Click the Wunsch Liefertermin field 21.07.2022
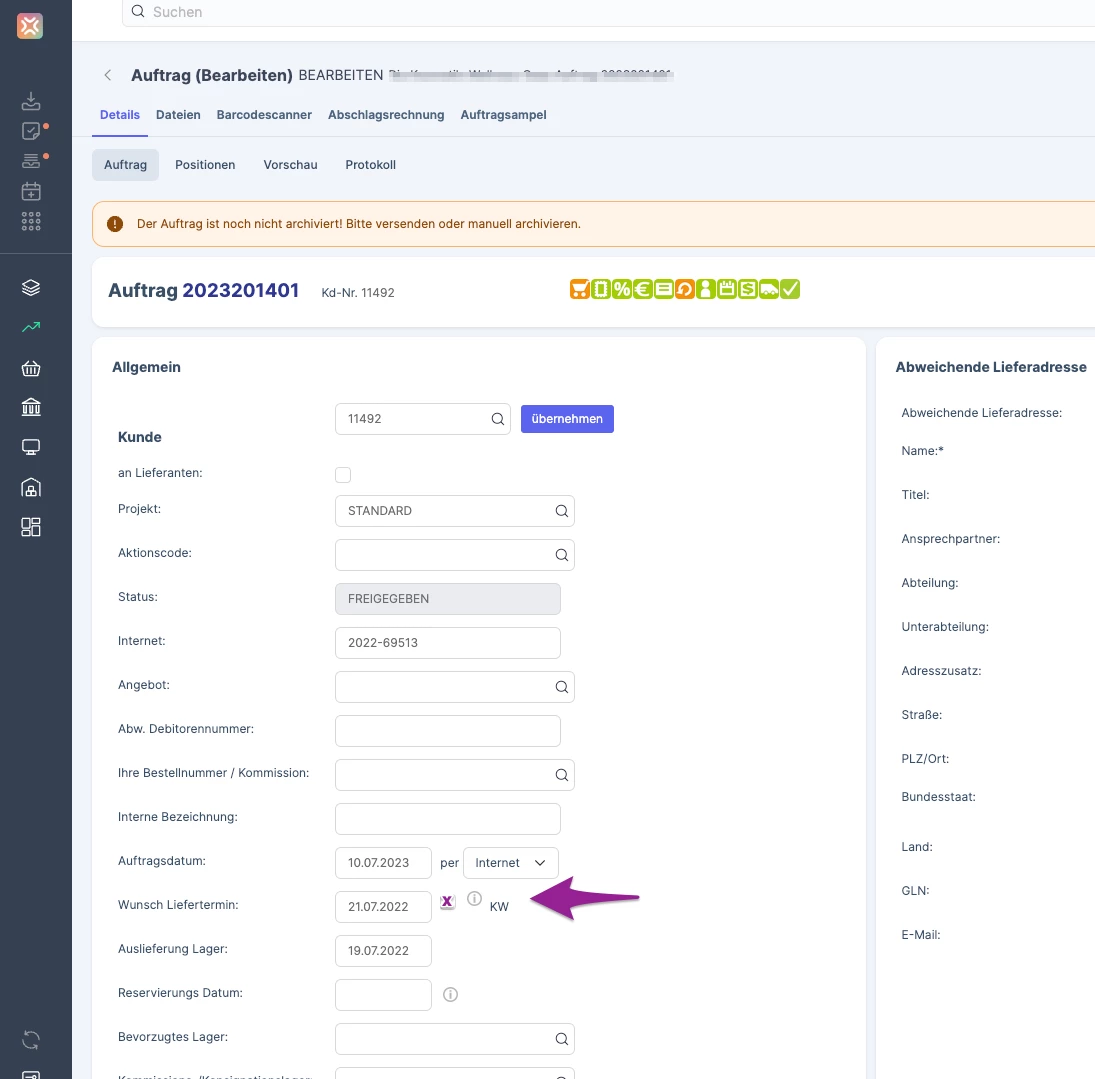The image size is (1095, 1079). [383, 907]
